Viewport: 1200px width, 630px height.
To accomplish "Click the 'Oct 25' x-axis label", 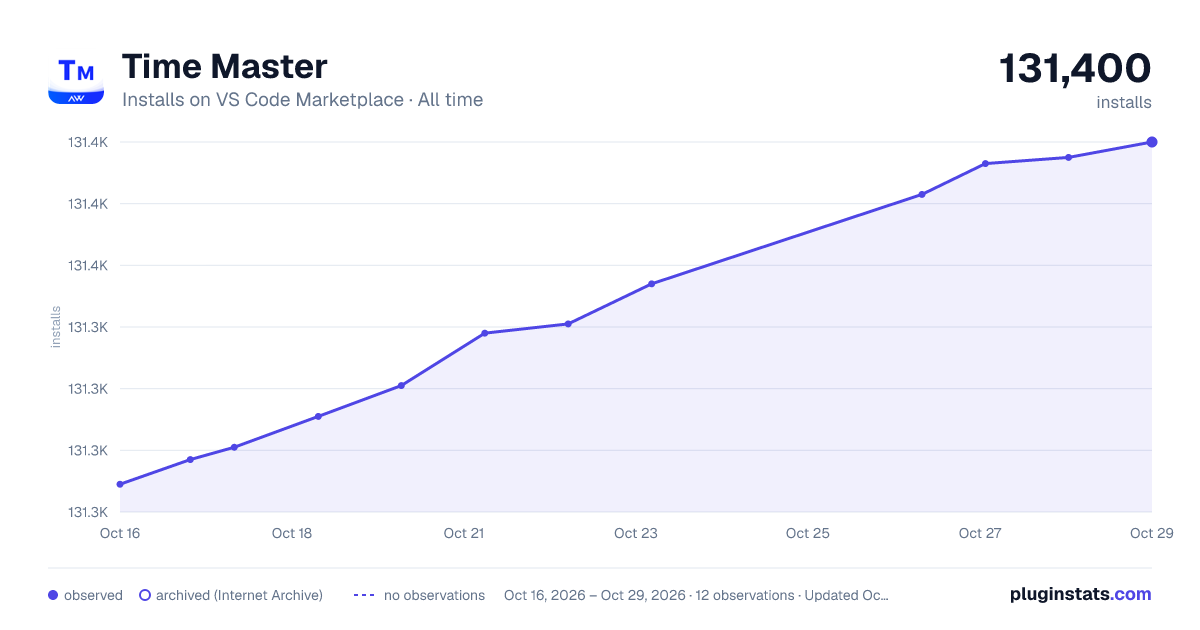I will point(808,533).
